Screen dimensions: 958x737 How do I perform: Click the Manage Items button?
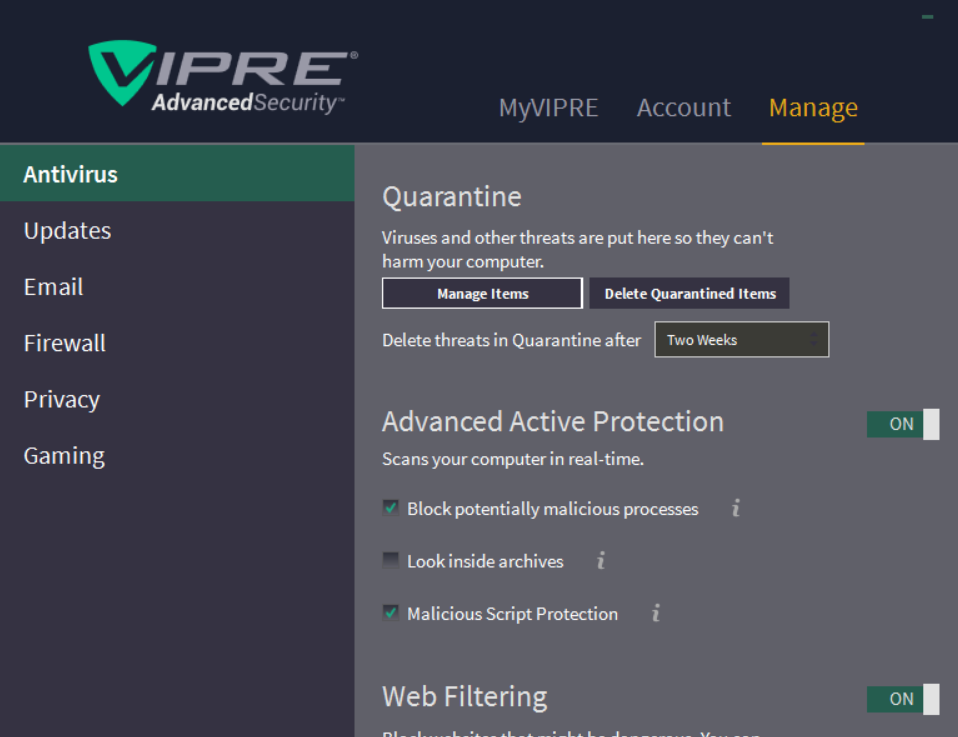482,293
